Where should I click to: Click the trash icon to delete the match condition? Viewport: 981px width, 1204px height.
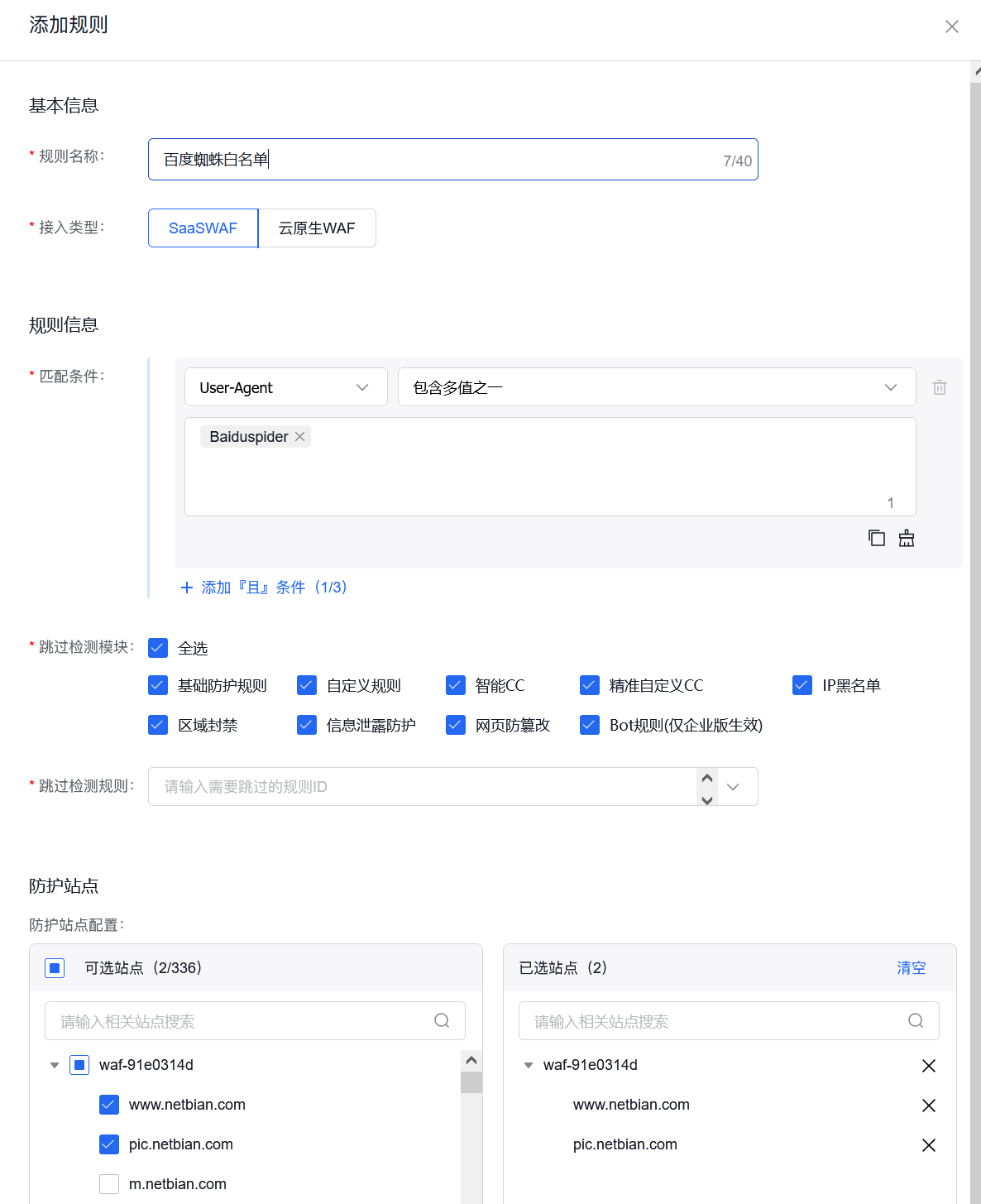tap(939, 386)
